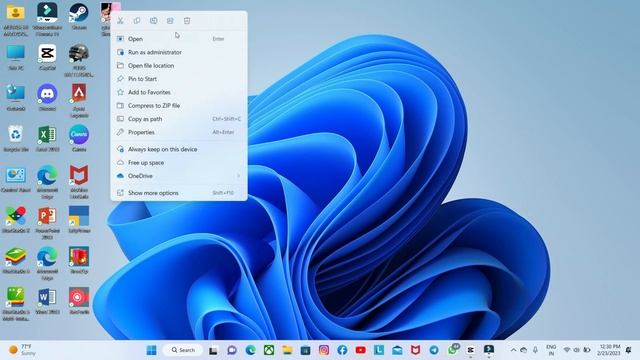Open Task View from the taskbar

pyautogui.click(x=213, y=350)
